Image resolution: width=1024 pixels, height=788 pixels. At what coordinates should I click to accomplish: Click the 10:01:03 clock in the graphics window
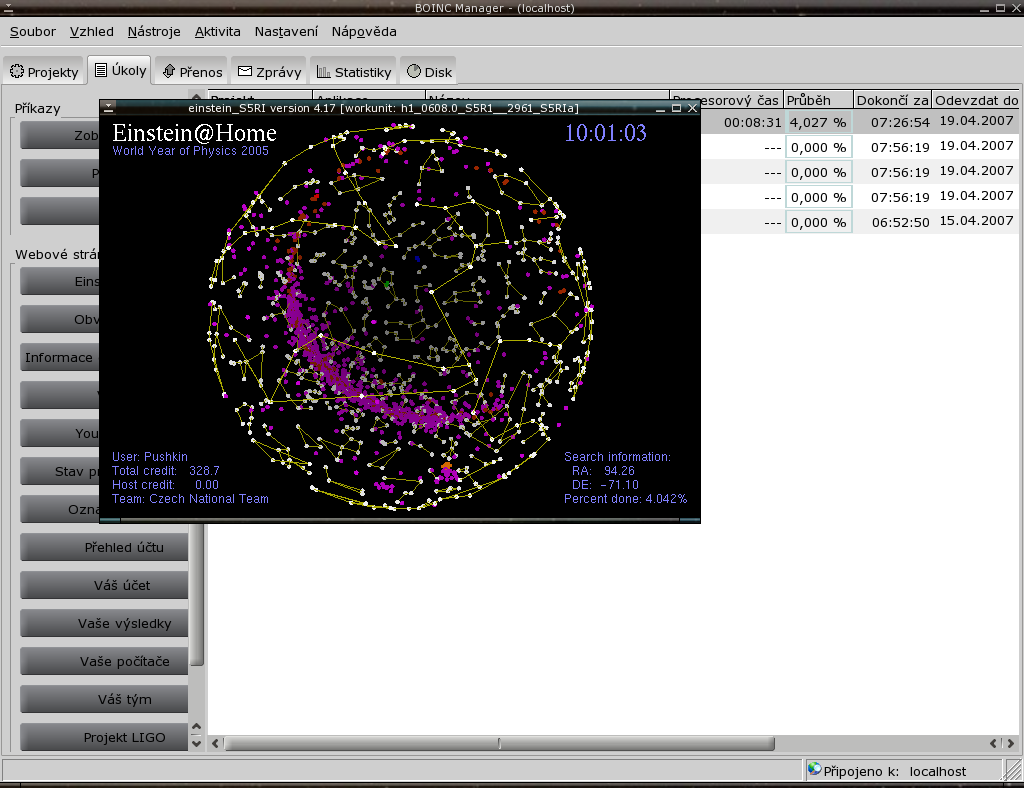pos(605,133)
